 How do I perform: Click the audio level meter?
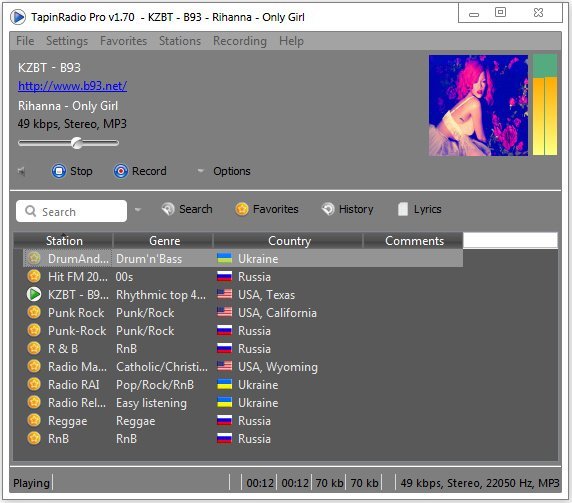click(x=545, y=105)
